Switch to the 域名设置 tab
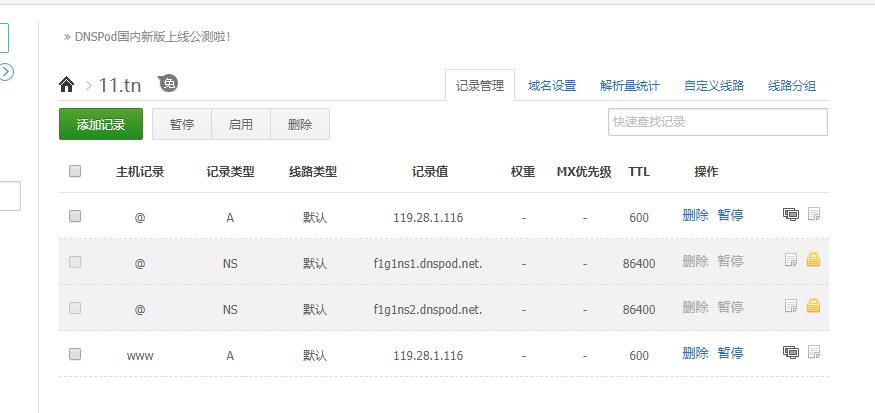Screen dimensions: 875x413 (x=552, y=86)
